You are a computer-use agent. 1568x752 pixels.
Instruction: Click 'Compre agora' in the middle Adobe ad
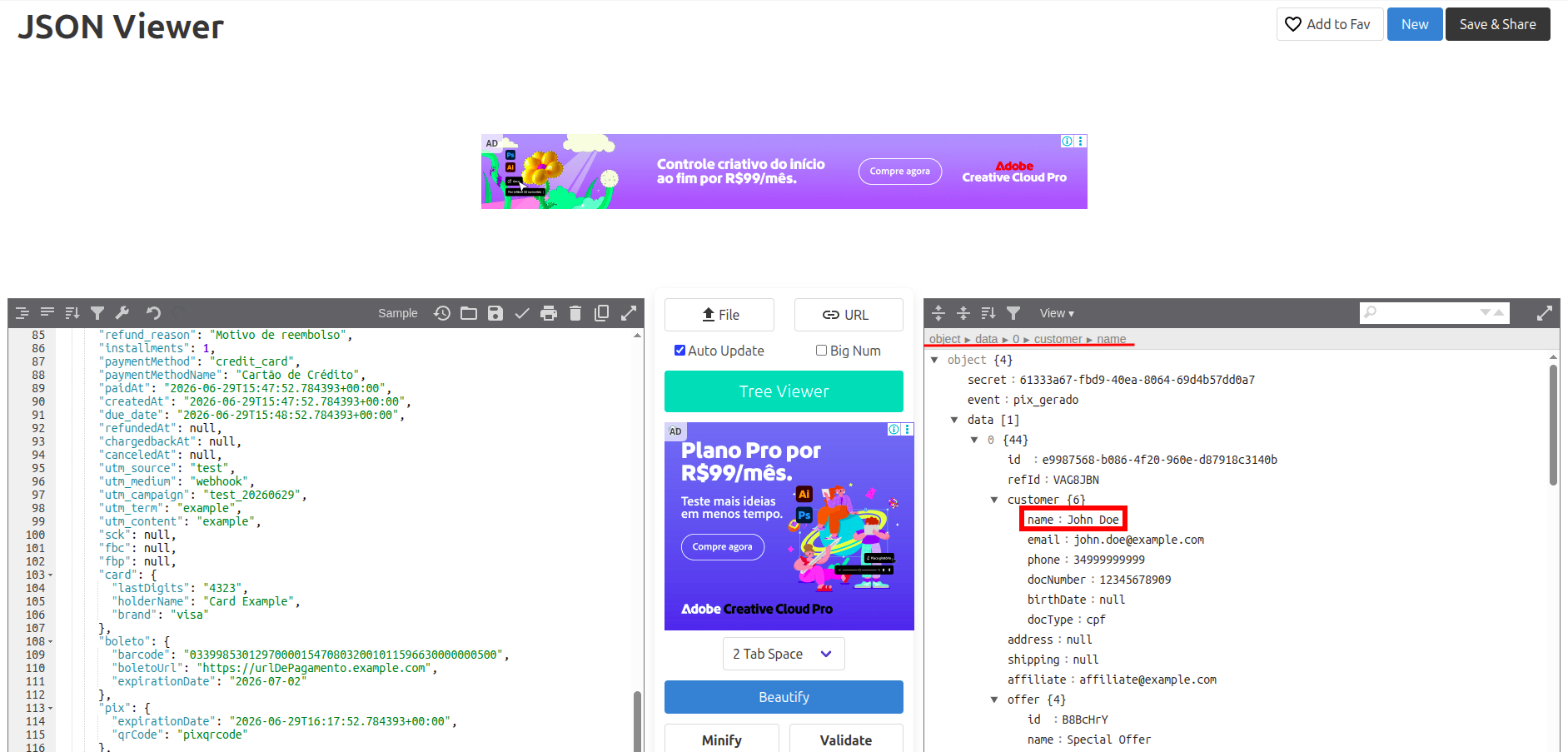coord(722,547)
